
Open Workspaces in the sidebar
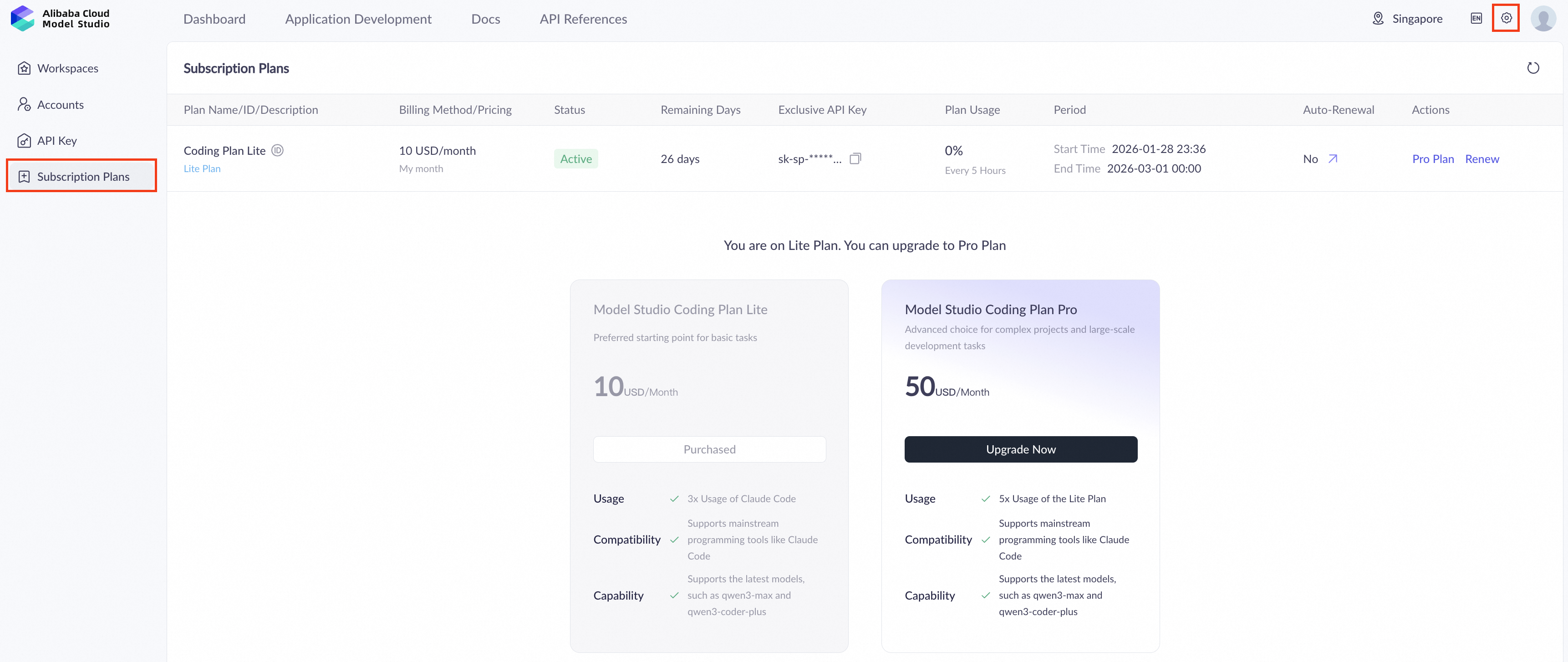pos(67,68)
